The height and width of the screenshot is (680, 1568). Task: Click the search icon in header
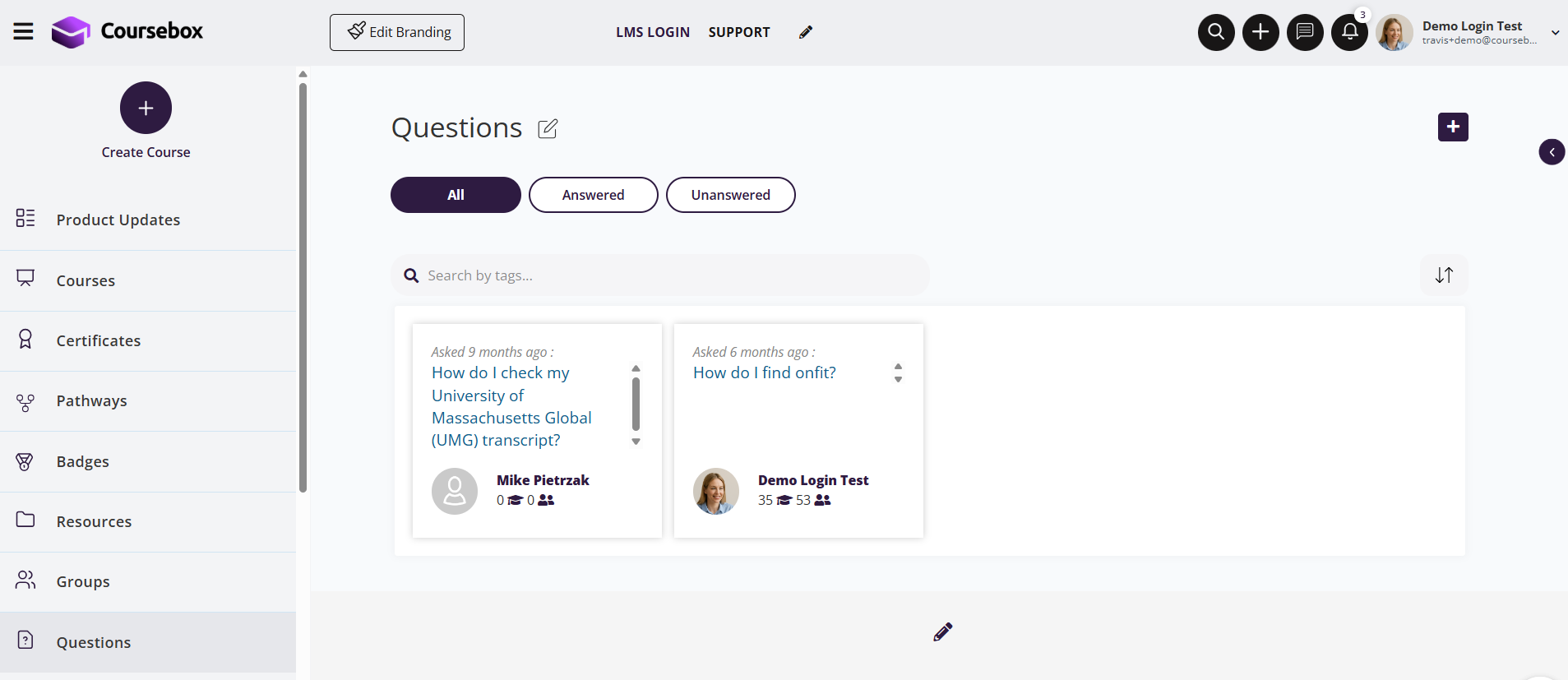coord(1216,32)
